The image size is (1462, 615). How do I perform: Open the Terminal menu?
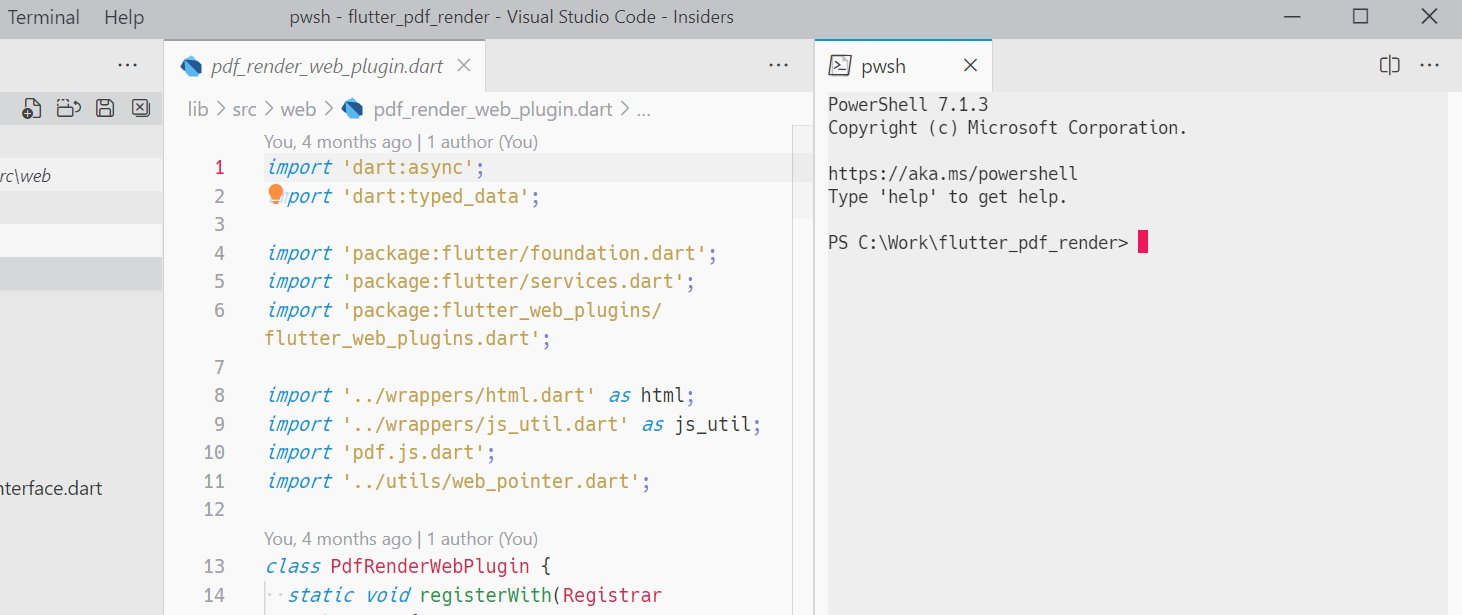click(43, 17)
